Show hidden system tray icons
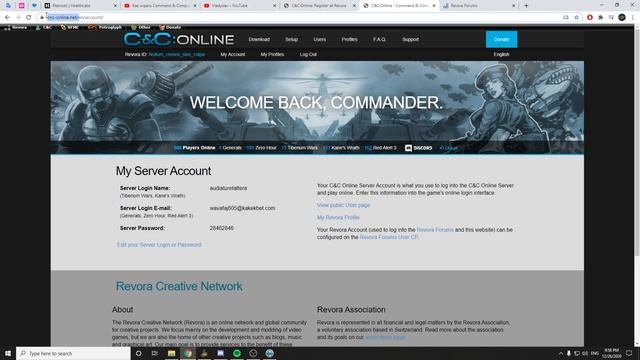Screen dimensions: 640x360 561,353
